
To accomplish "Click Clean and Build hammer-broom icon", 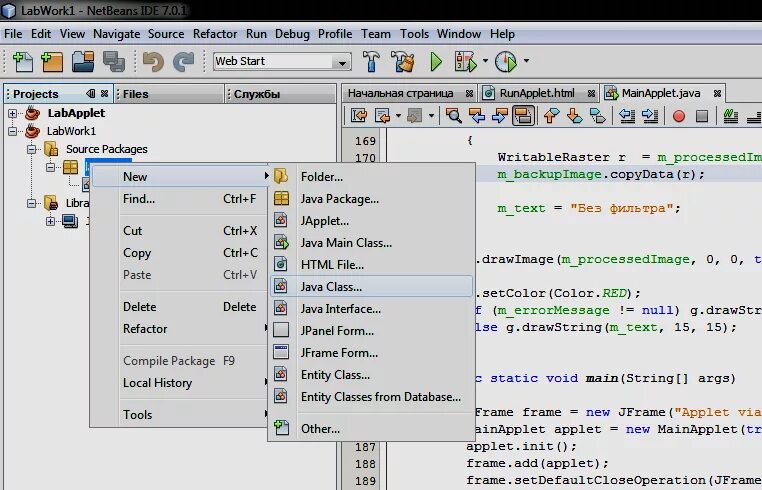I will [403, 62].
